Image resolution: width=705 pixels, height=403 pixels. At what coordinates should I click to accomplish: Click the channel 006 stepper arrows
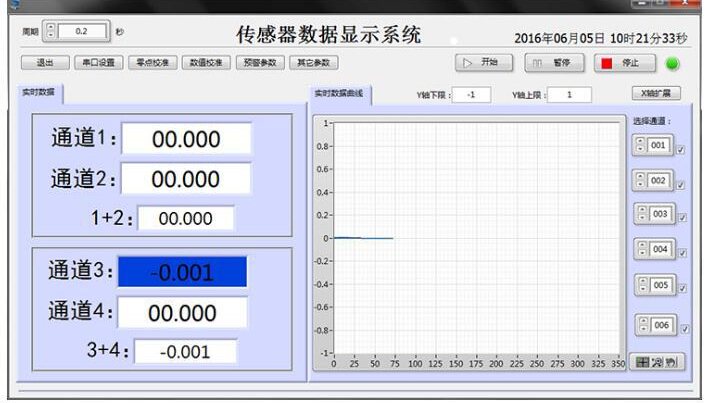point(644,325)
